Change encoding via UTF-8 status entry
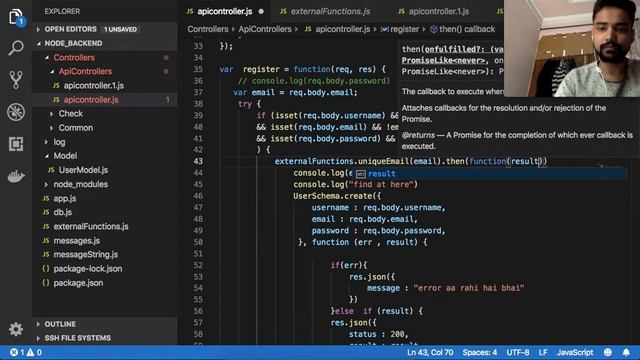Image resolution: width=640 pixels, height=360 pixels. point(518,352)
